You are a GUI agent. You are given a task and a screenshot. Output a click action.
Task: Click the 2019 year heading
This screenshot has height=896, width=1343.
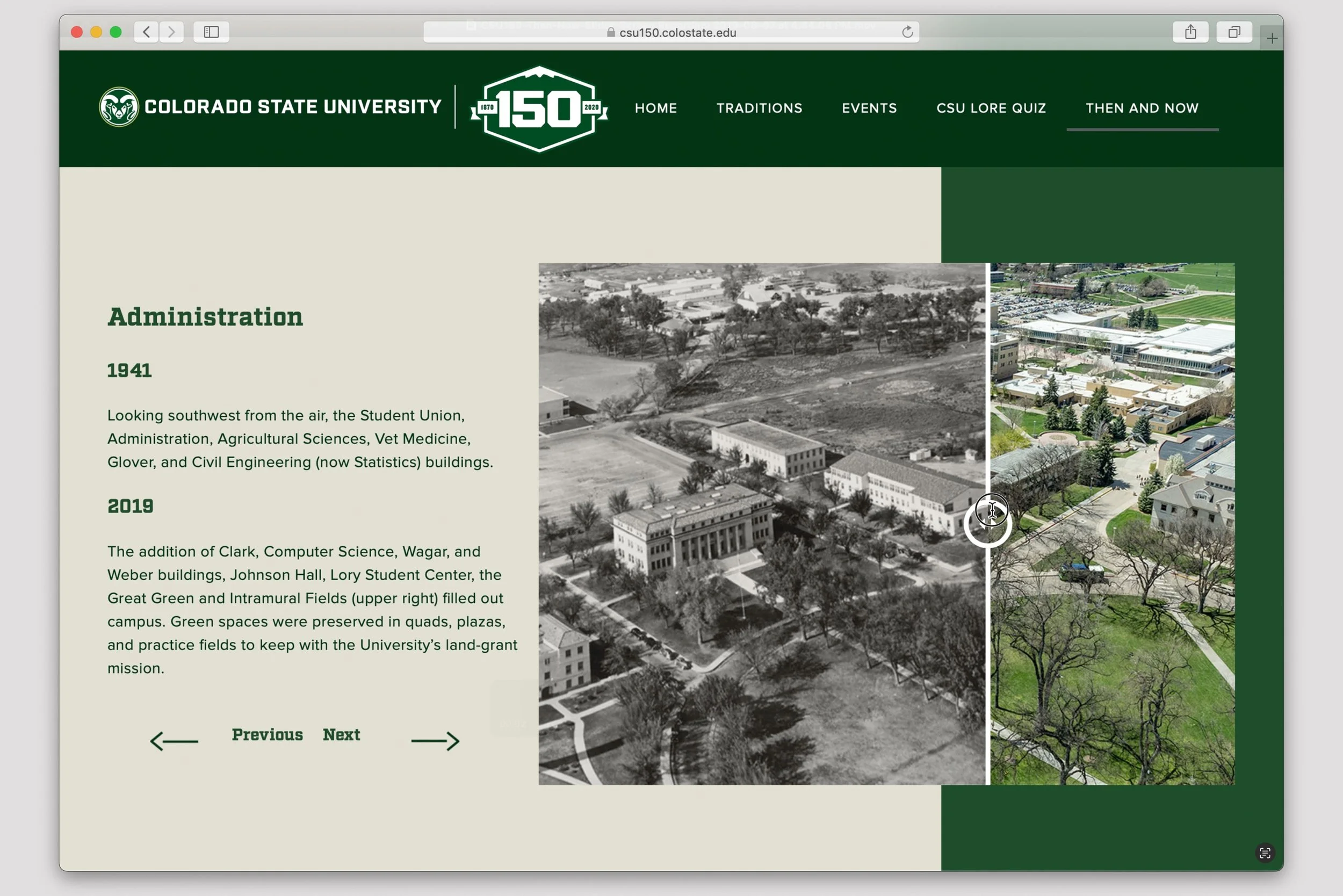pyautogui.click(x=131, y=507)
